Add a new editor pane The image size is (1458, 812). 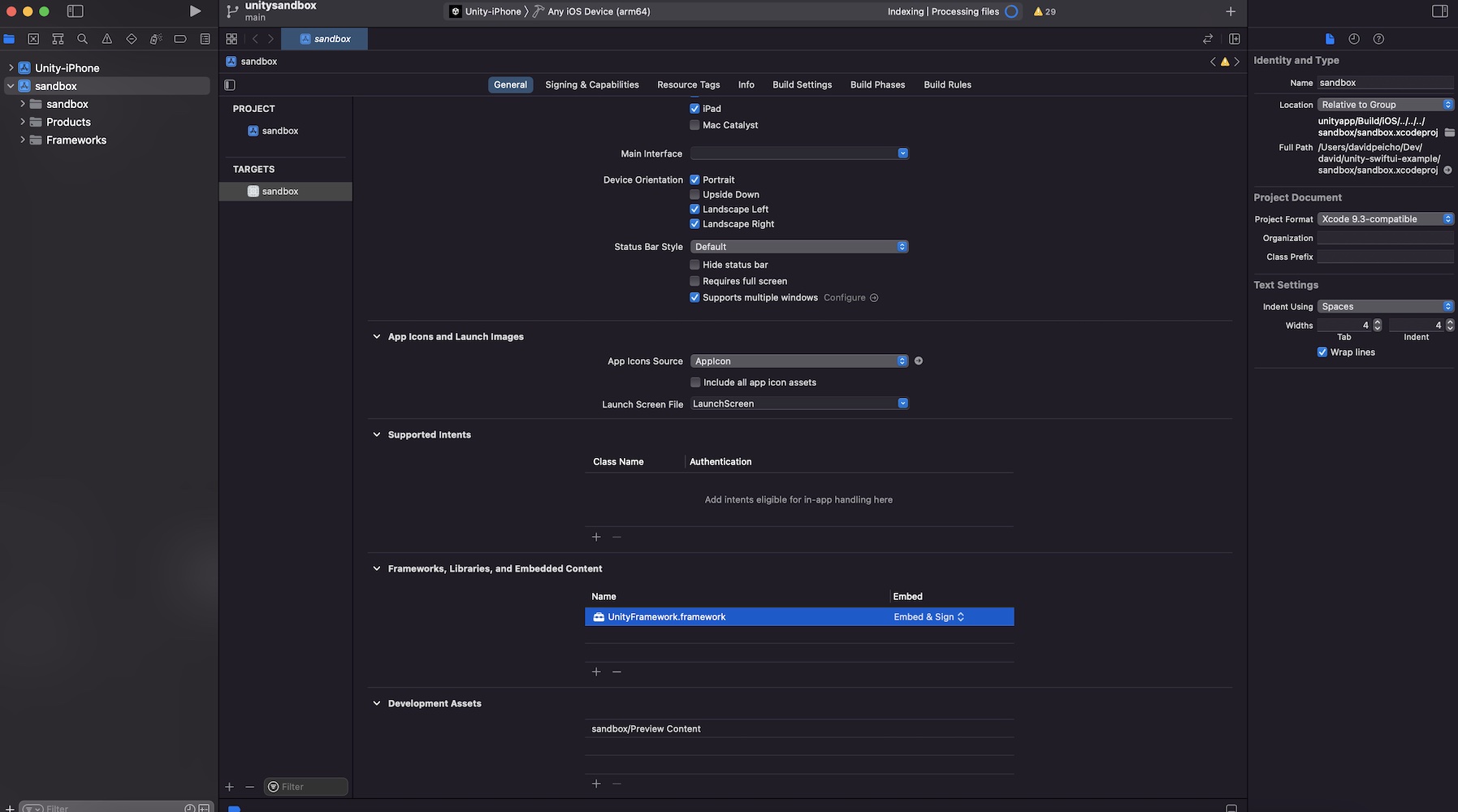point(1235,39)
